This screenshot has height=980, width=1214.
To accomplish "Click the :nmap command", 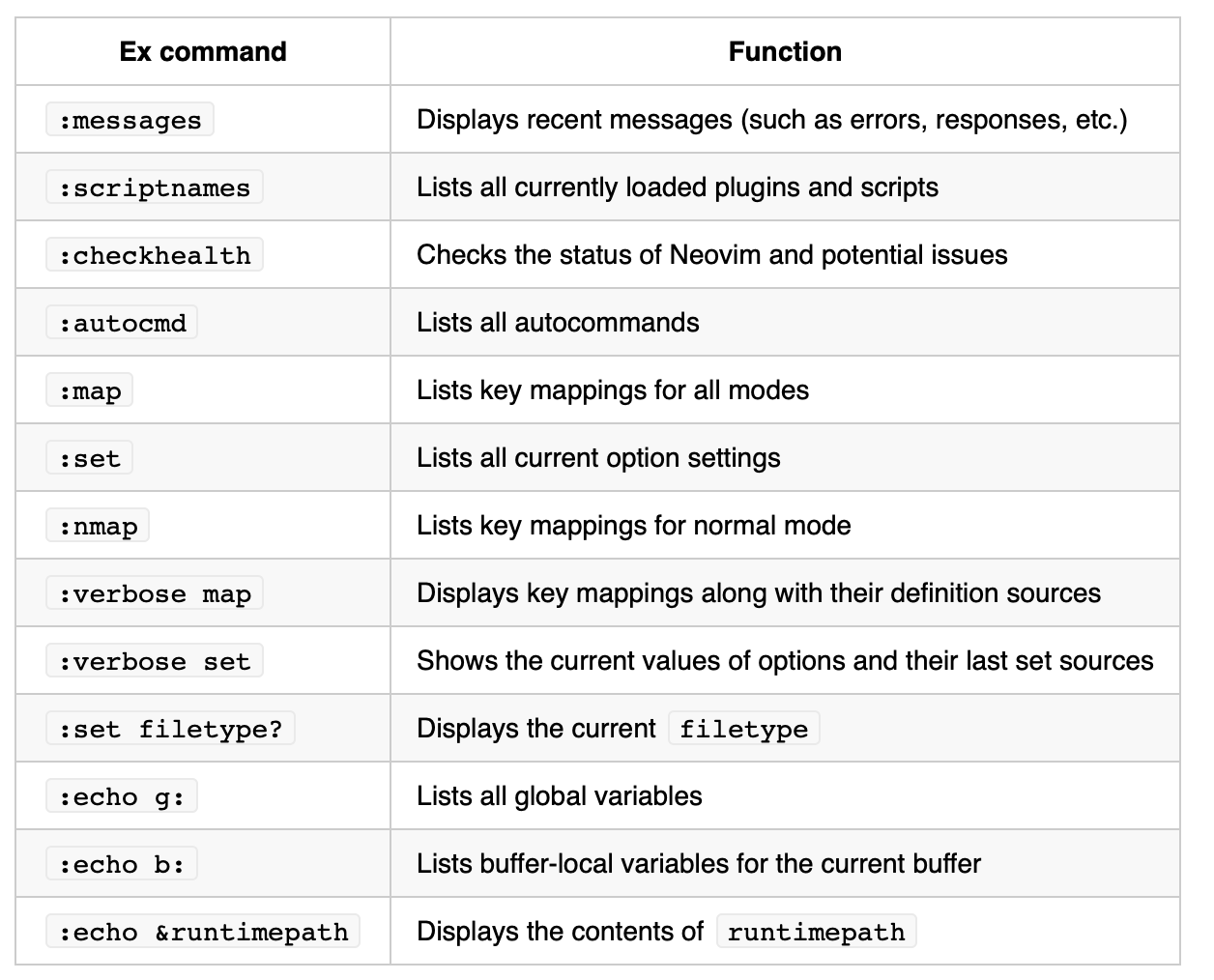I will (98, 526).
